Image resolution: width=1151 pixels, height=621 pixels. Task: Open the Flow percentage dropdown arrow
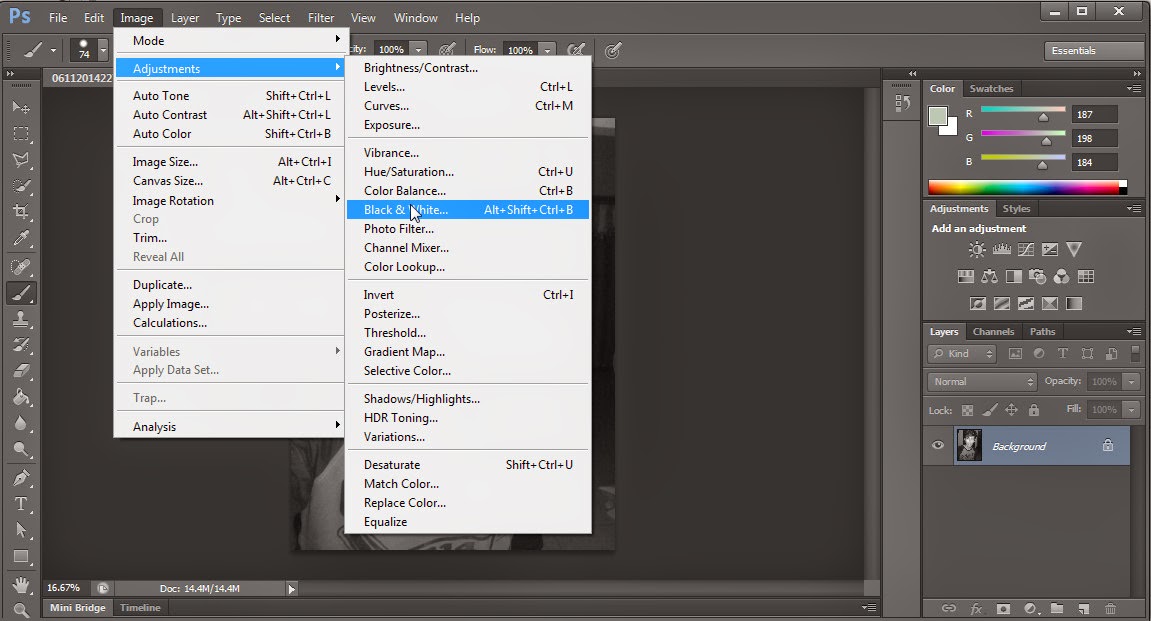coord(547,50)
